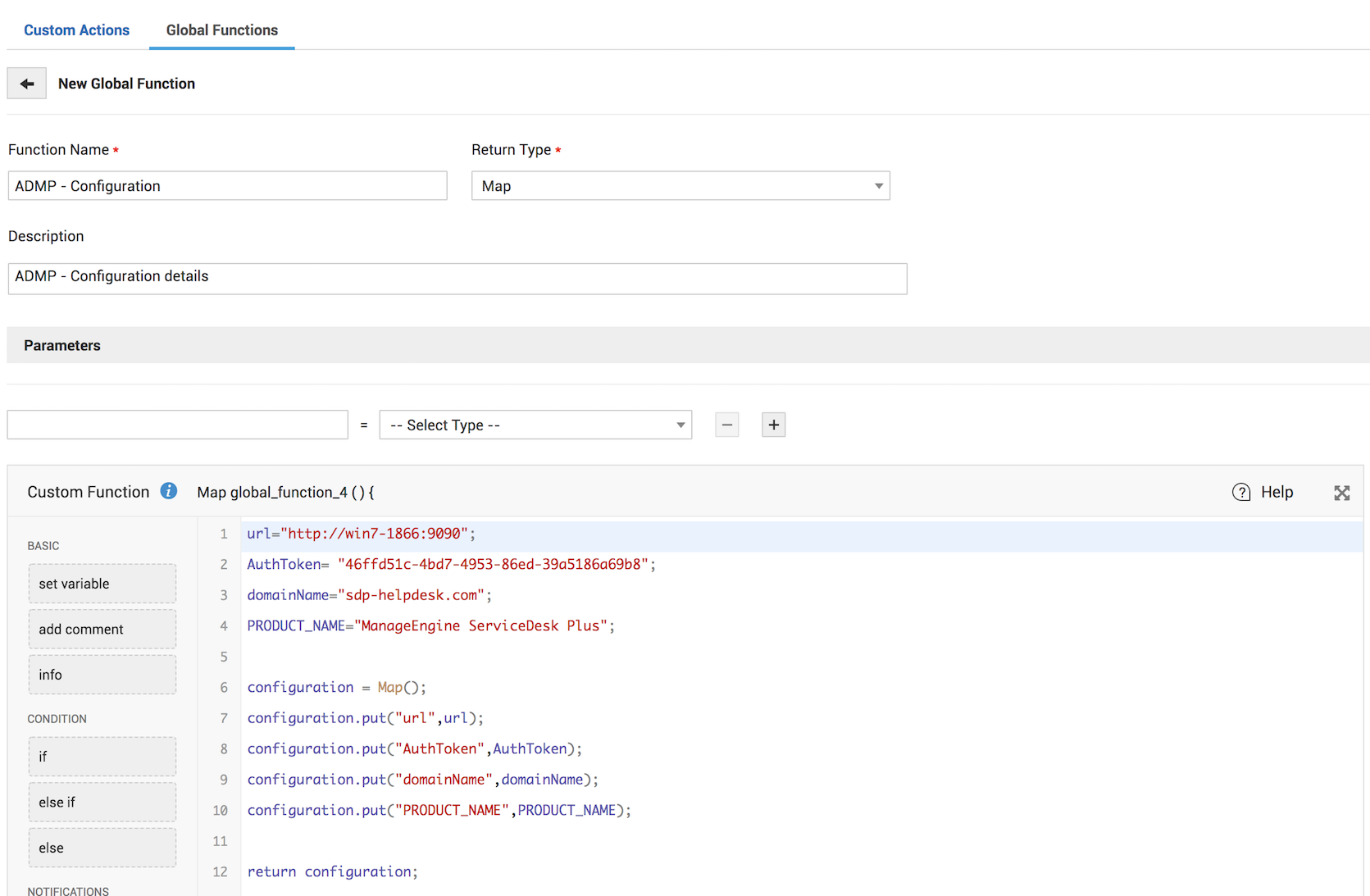Image resolution: width=1370 pixels, height=896 pixels.
Task: Click code line with return configuration
Action: tap(332, 871)
